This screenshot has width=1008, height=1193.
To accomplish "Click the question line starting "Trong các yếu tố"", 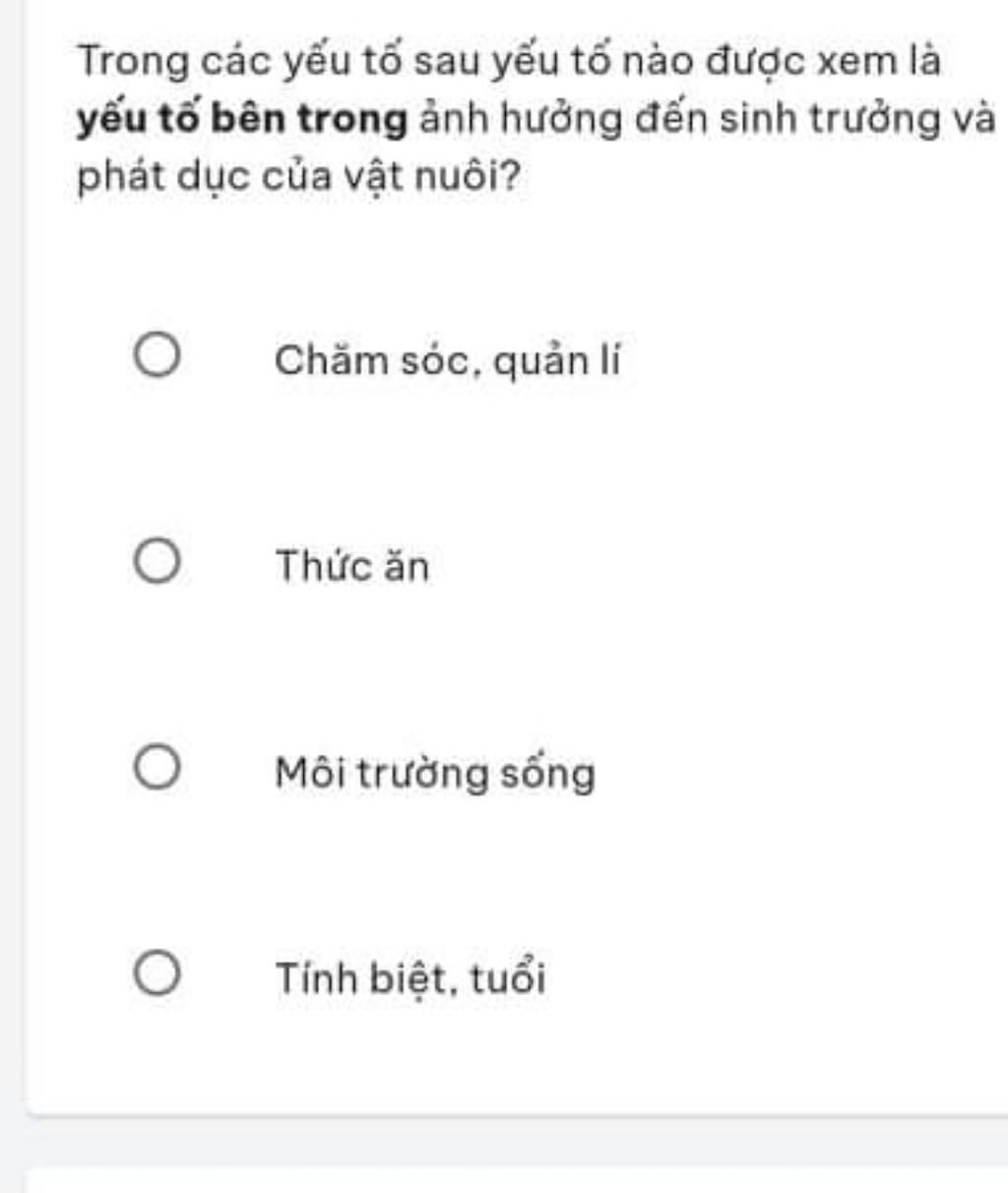I will pos(509,61).
